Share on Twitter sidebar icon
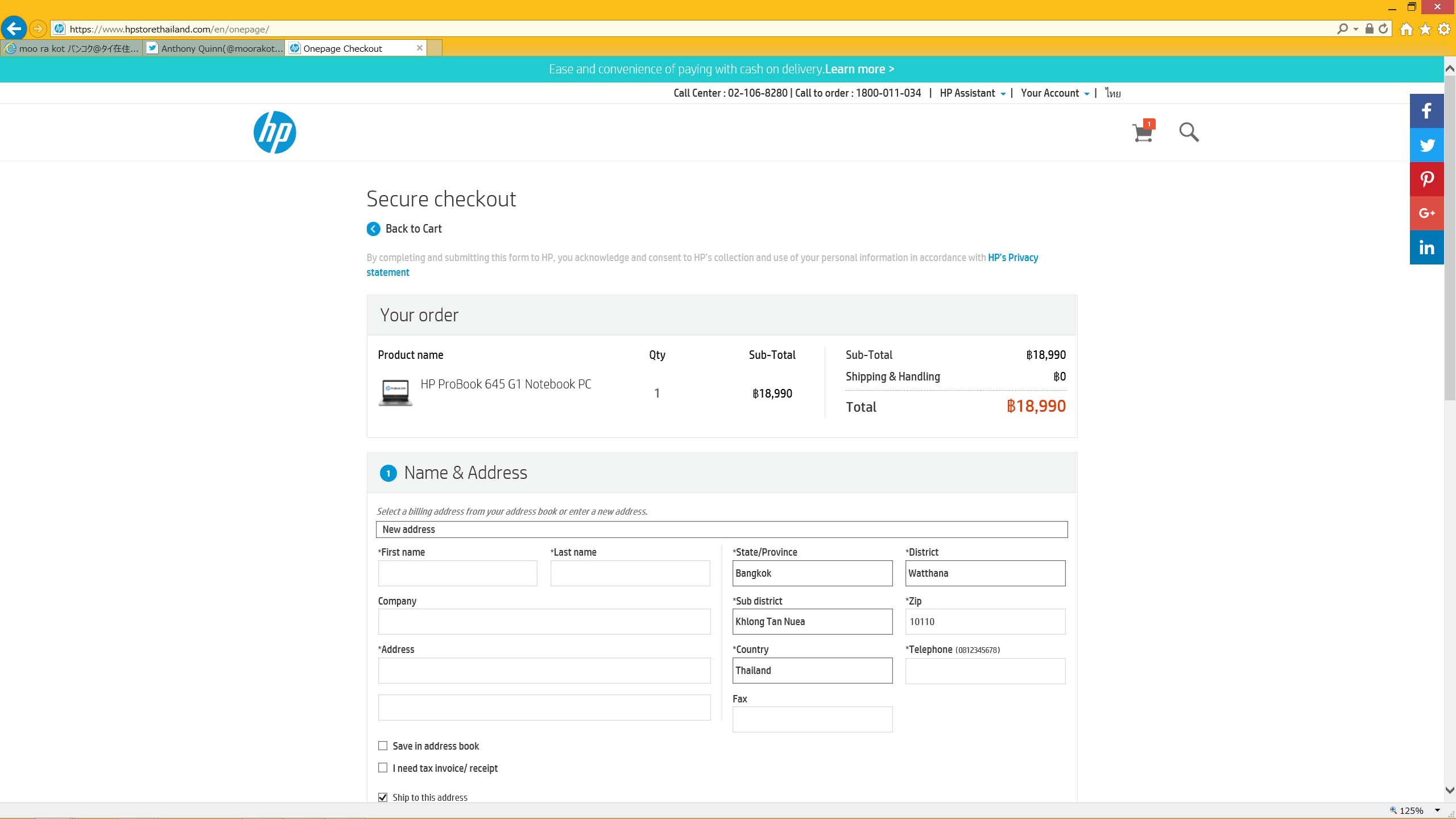This screenshot has height=819, width=1456. 1426,145
